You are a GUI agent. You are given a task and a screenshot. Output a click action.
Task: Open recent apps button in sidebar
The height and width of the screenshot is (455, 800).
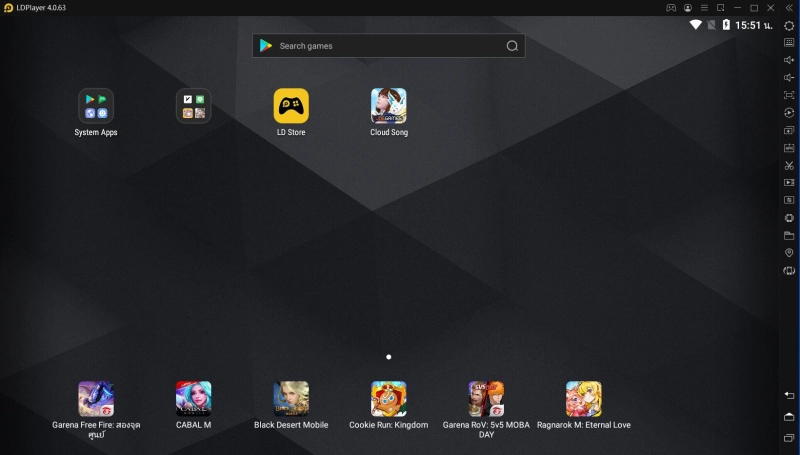[789, 438]
